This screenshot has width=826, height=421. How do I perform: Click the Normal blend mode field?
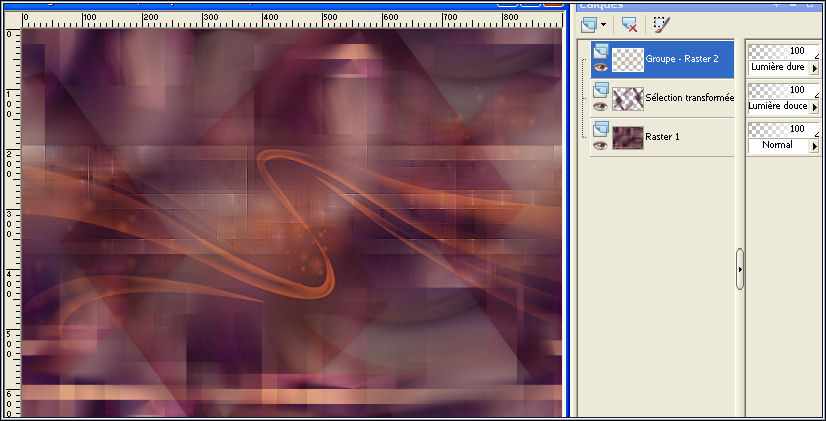pyautogui.click(x=779, y=145)
